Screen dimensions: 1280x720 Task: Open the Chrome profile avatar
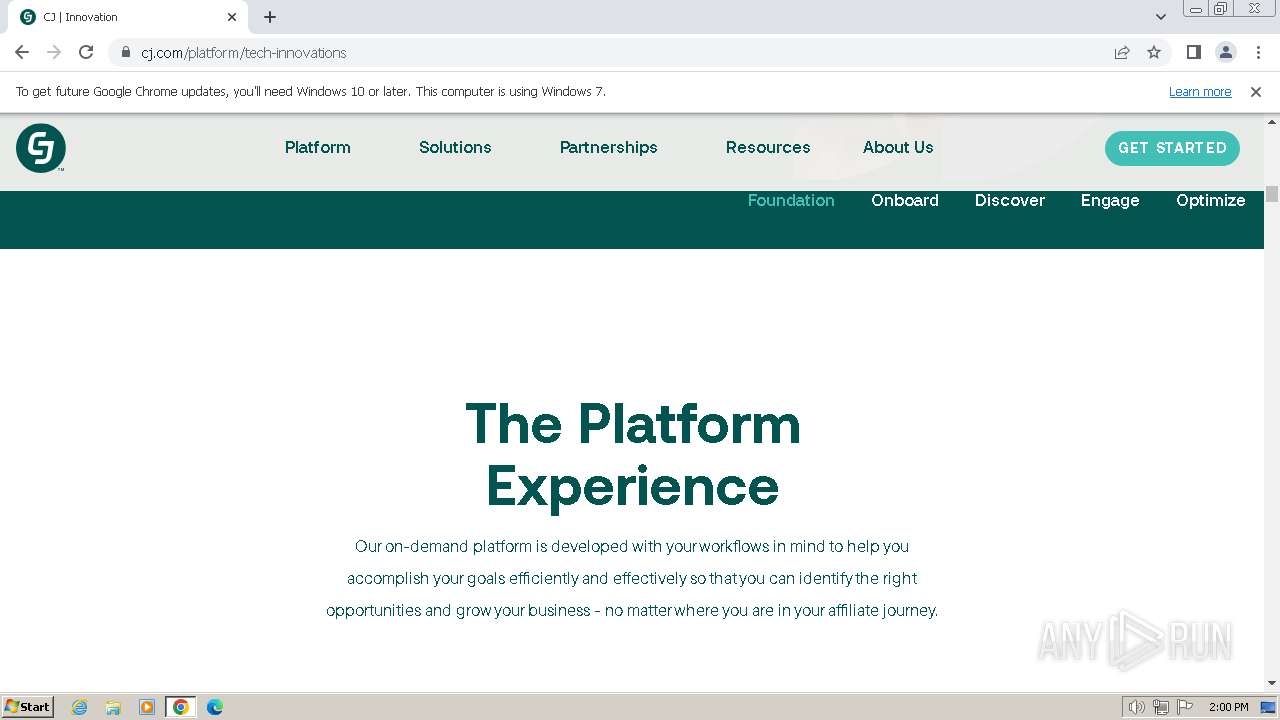(x=1225, y=52)
